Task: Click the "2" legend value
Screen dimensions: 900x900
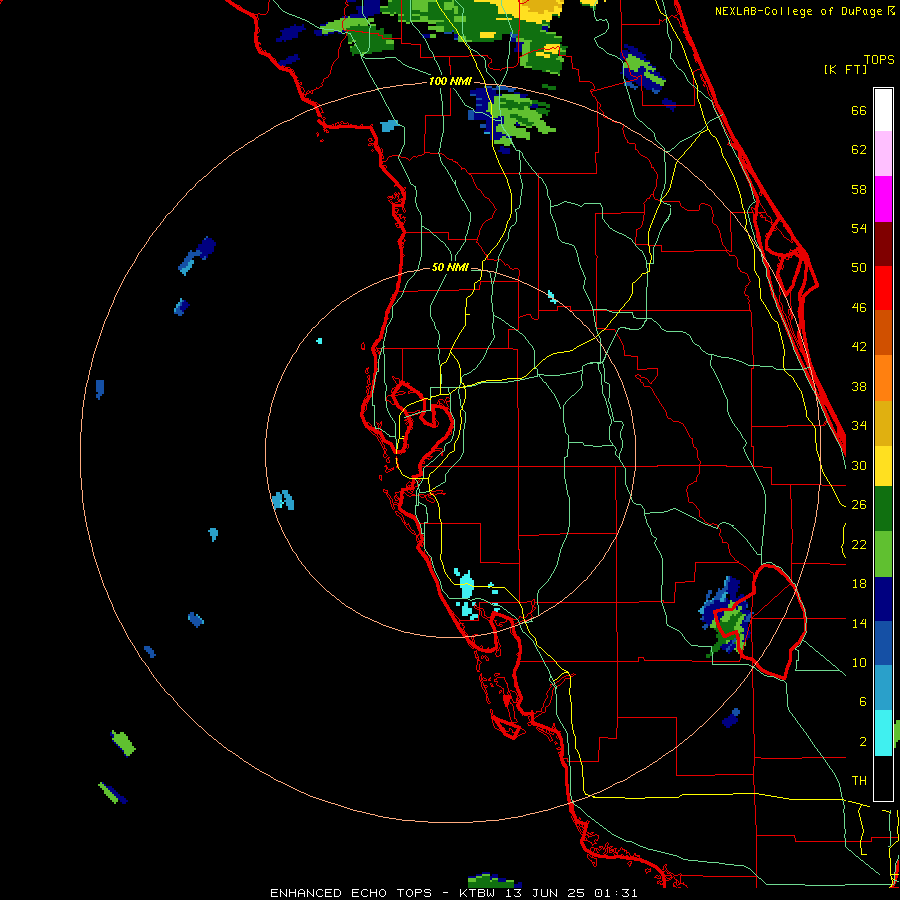Action: pyautogui.click(x=862, y=741)
